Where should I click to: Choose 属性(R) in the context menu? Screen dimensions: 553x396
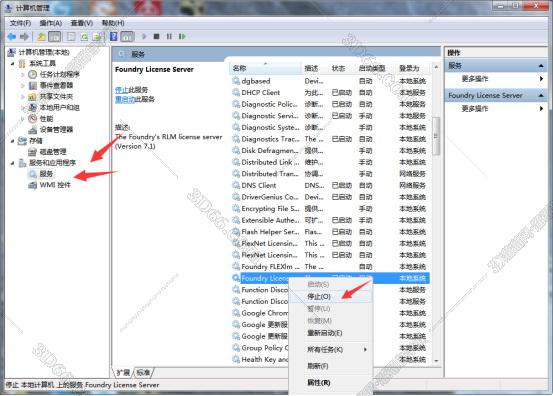click(319, 383)
